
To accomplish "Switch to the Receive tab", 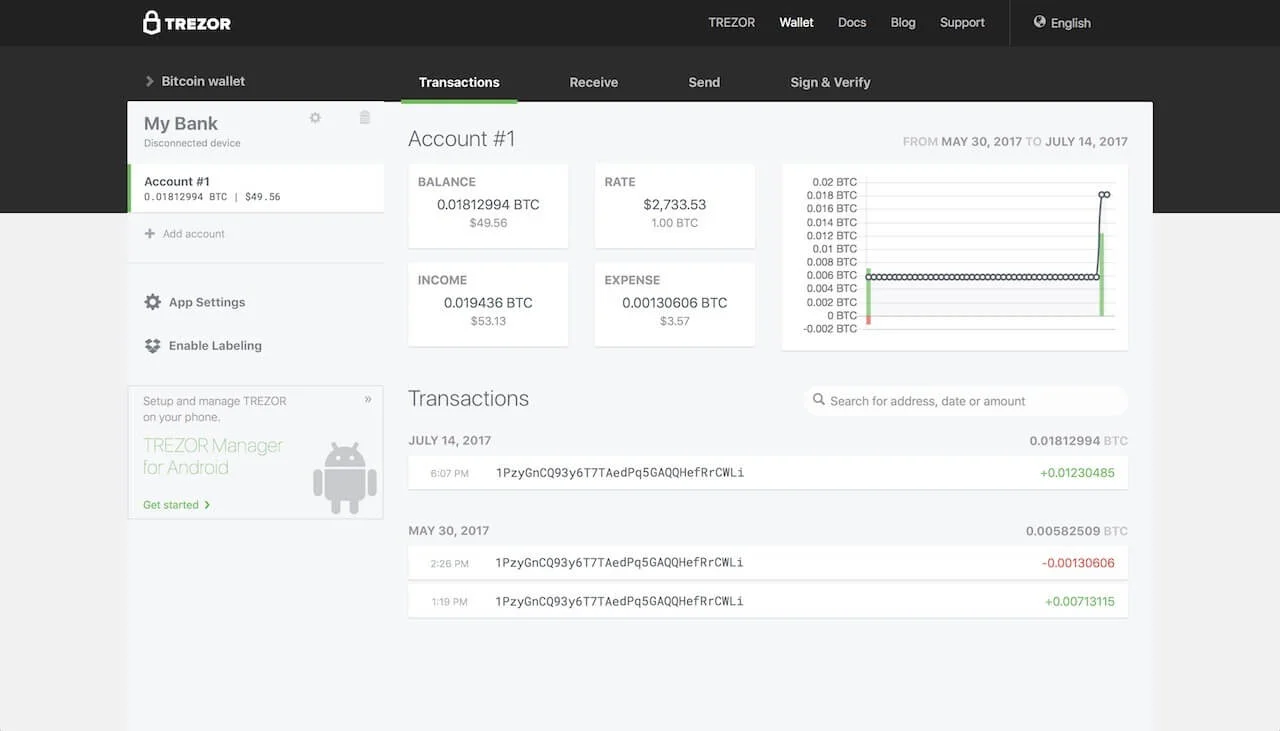I will 593,82.
